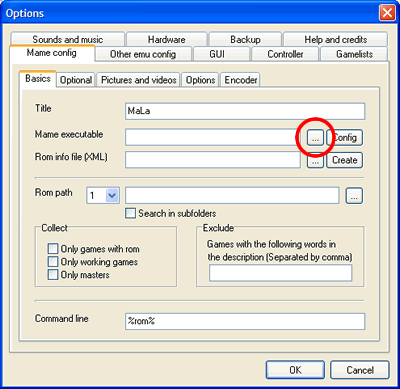Click the Title field containing MaLa
The height and width of the screenshot is (389, 400).
click(x=245, y=111)
